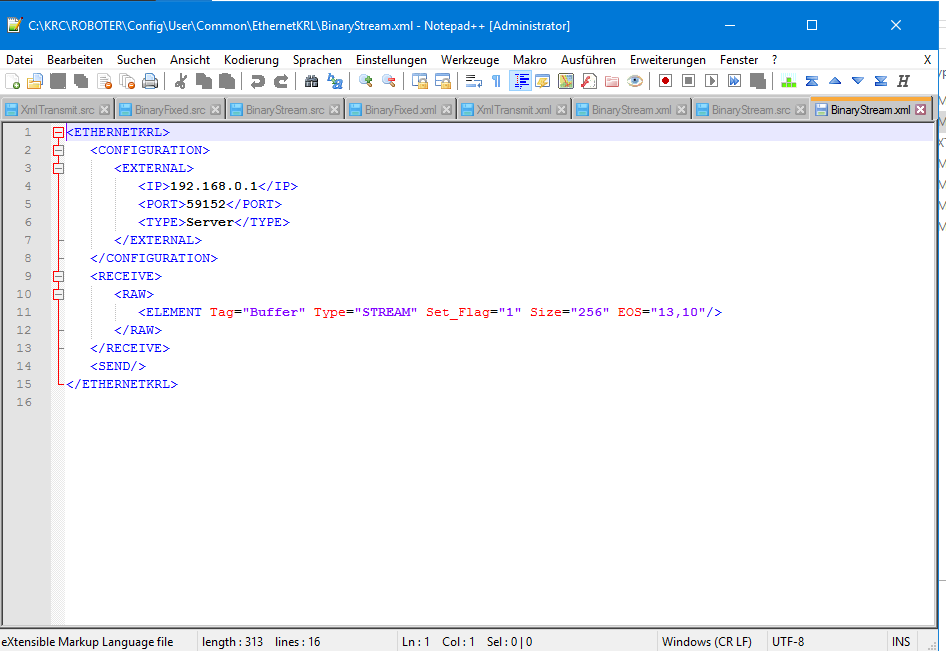Click the Stop recording macro icon
The width and height of the screenshot is (946, 651).
pos(688,81)
